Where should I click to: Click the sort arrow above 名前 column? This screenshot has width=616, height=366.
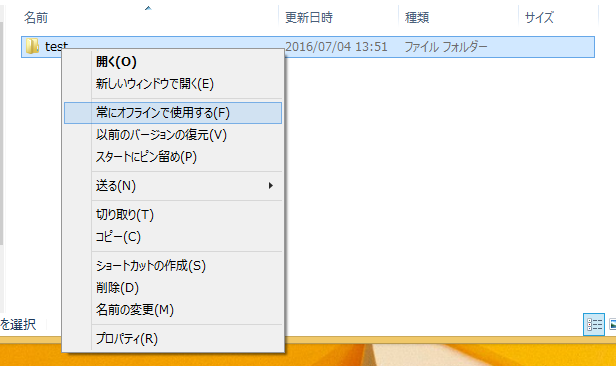148,8
